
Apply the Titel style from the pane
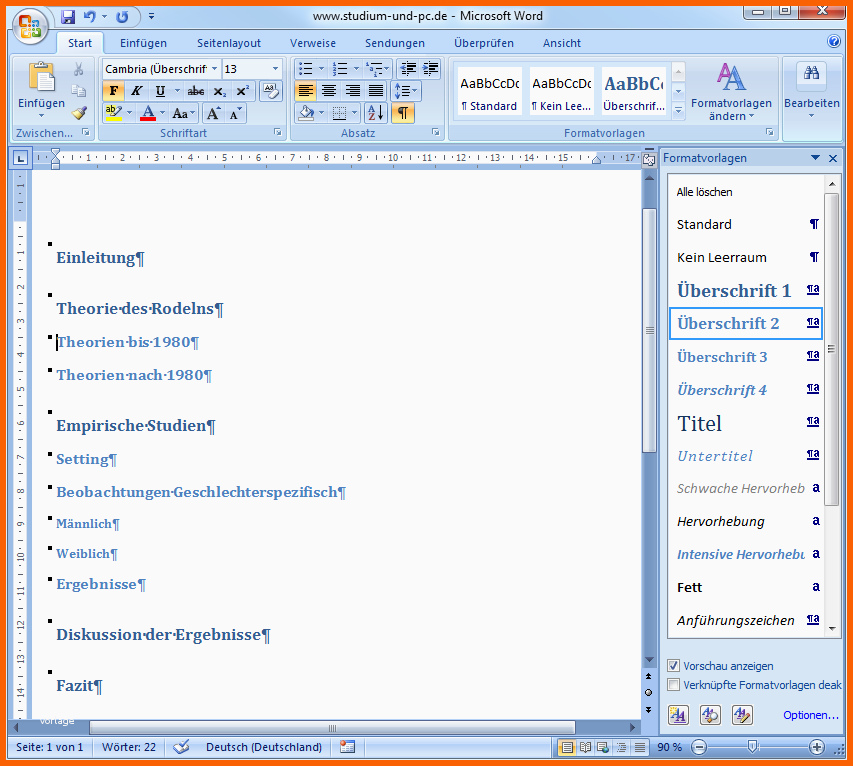(745, 423)
